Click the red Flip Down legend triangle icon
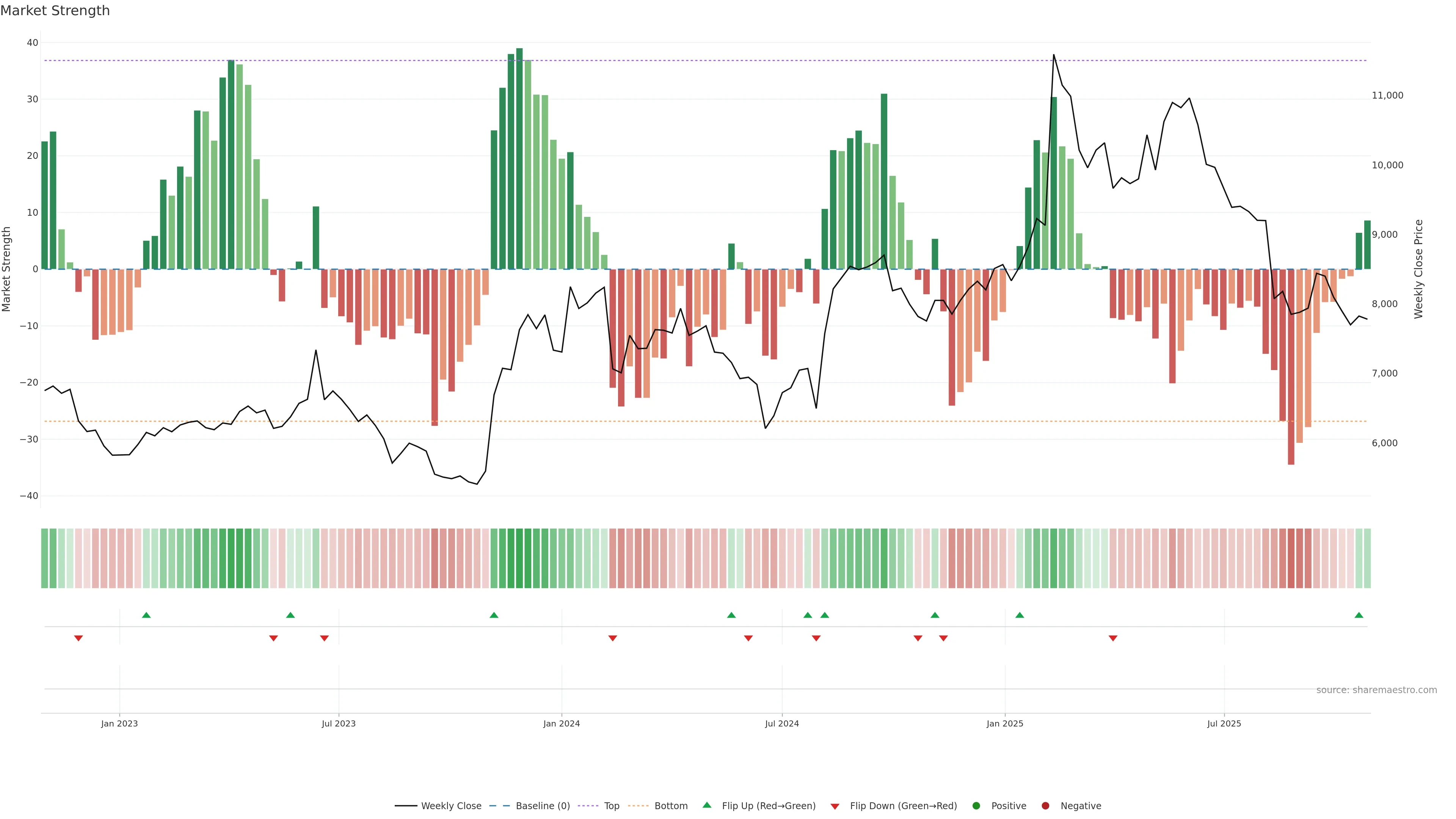 click(835, 806)
